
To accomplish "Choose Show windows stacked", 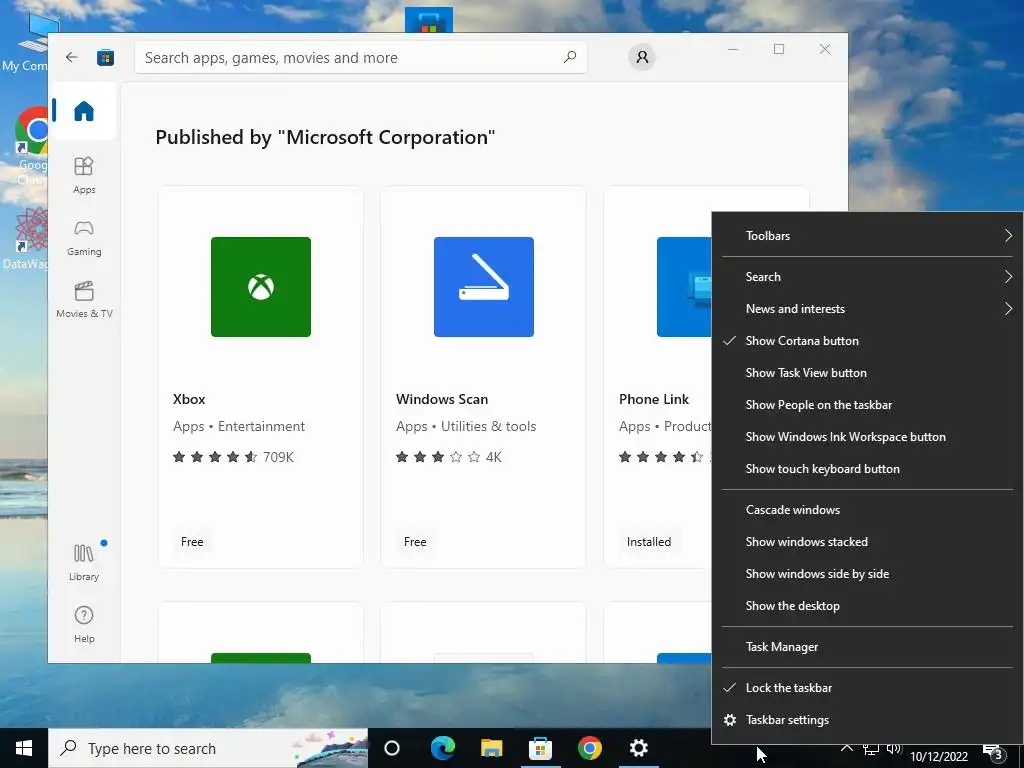I will pyautogui.click(x=867, y=542).
